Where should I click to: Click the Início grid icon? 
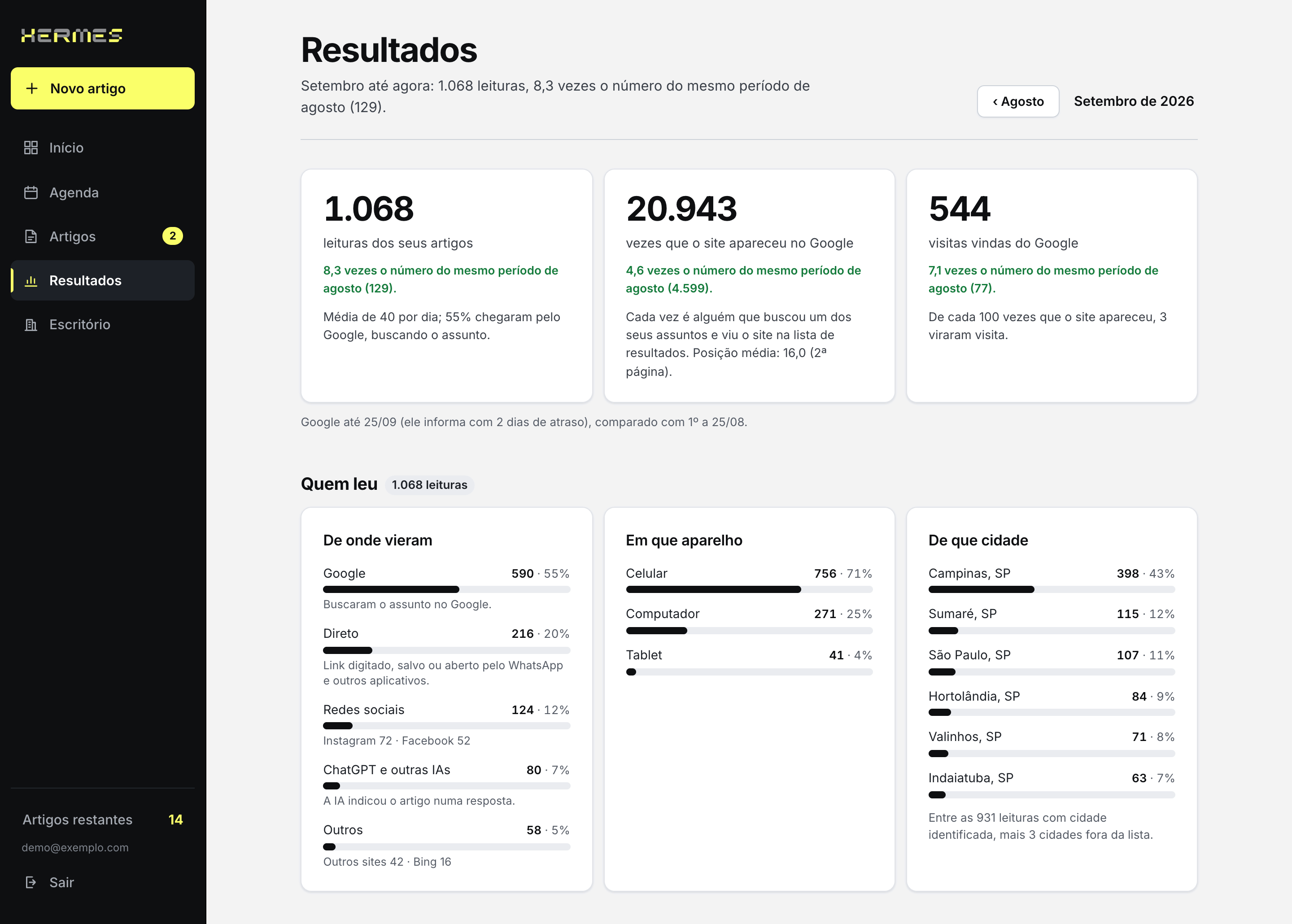click(31, 148)
